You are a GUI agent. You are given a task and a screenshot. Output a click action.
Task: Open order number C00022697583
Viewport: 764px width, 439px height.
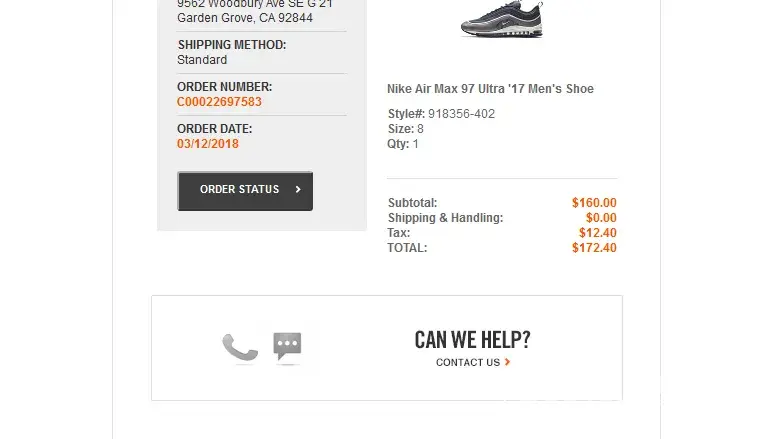click(219, 102)
